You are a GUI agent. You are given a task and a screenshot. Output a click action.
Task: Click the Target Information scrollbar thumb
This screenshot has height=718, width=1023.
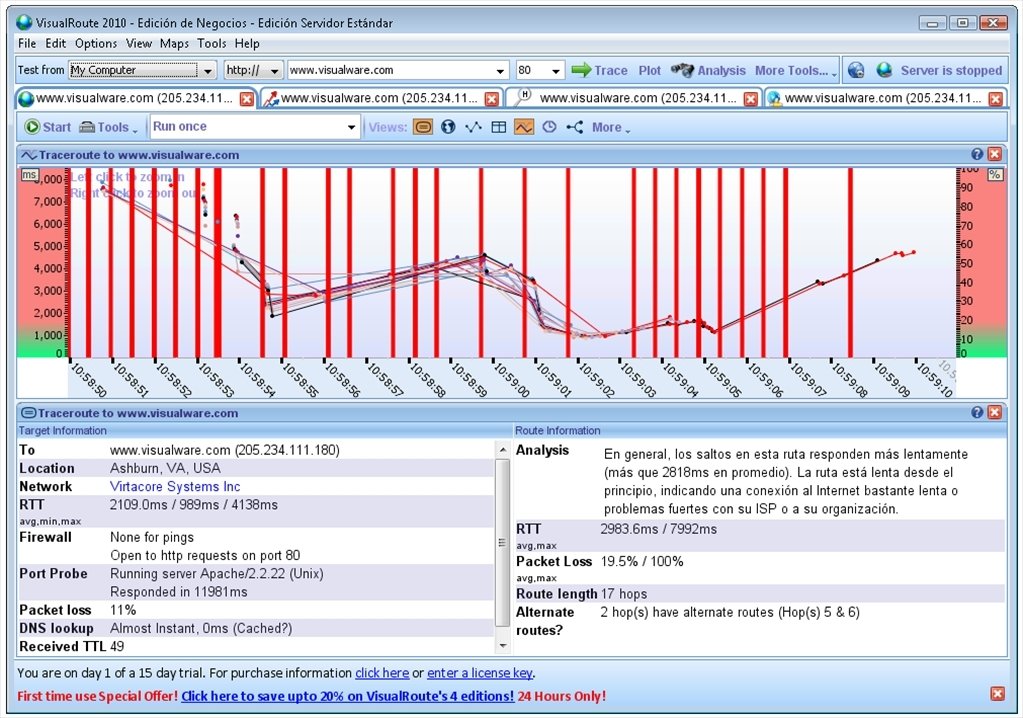tap(502, 543)
